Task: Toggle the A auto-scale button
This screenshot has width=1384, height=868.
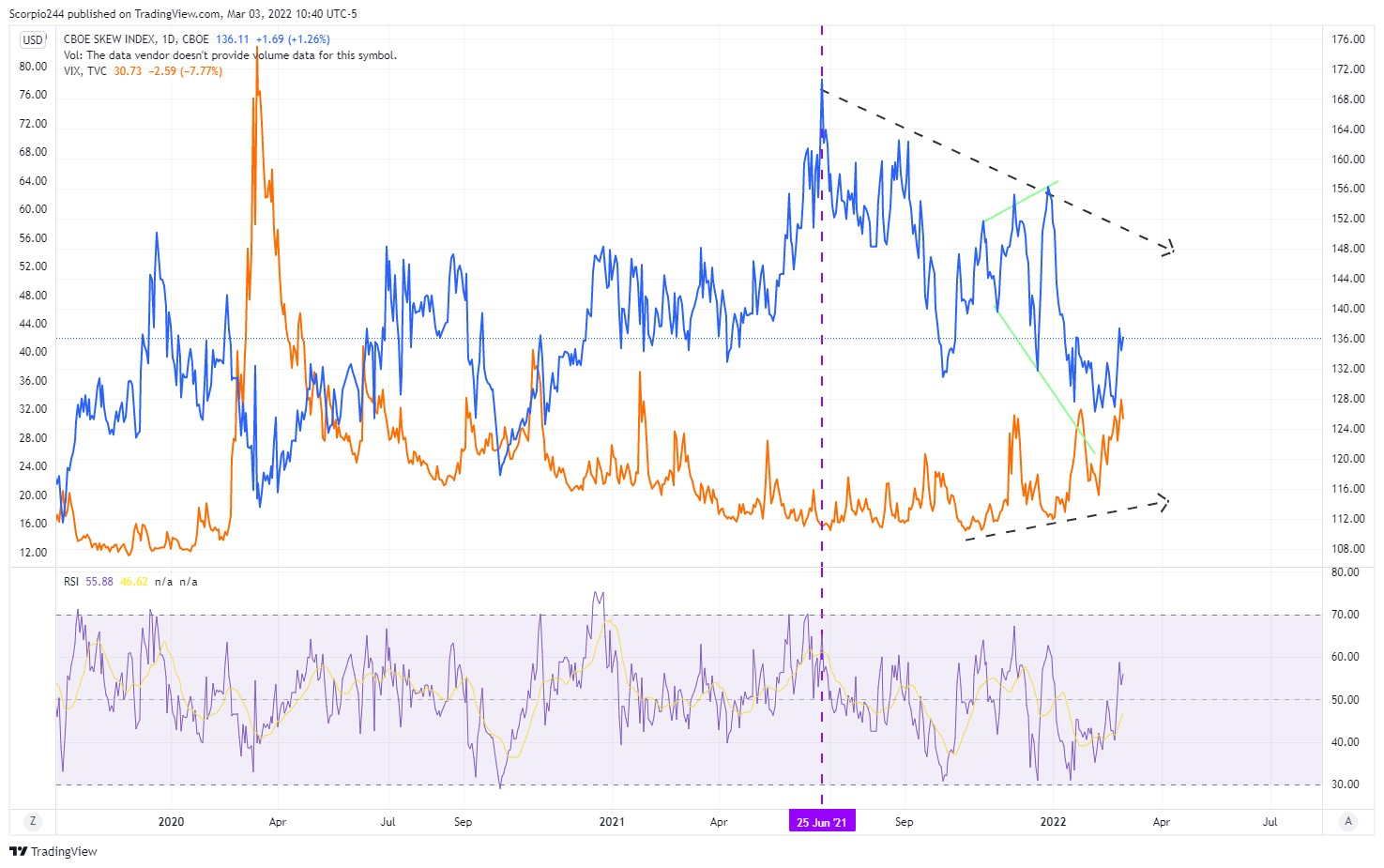Action: pos(1348,821)
